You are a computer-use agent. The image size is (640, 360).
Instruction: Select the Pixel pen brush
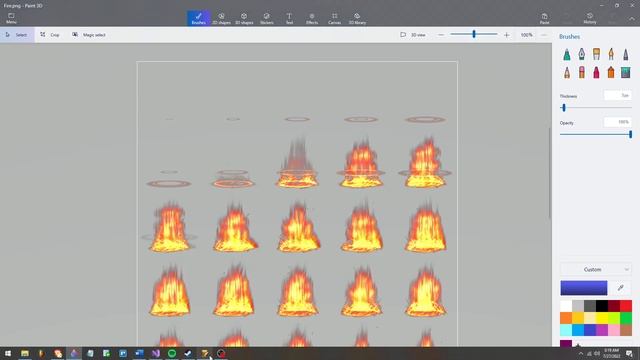point(626,54)
